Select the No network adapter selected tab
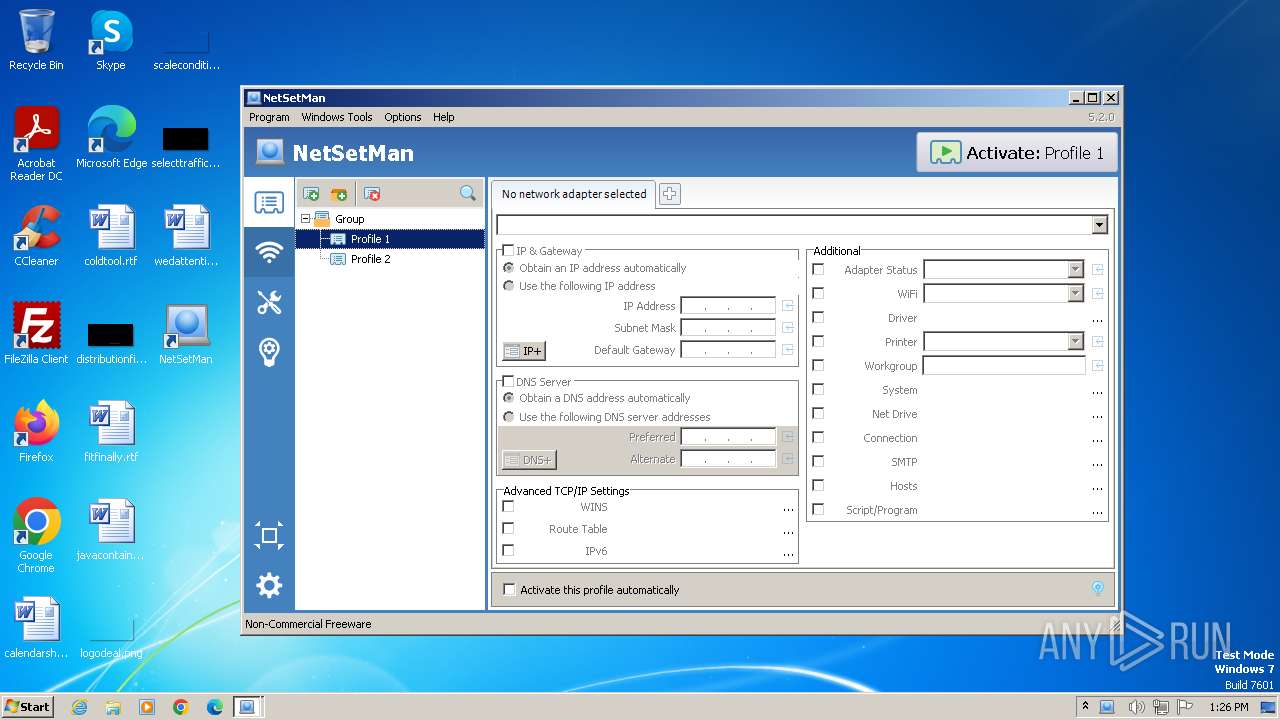1280x720 pixels. click(x=574, y=194)
